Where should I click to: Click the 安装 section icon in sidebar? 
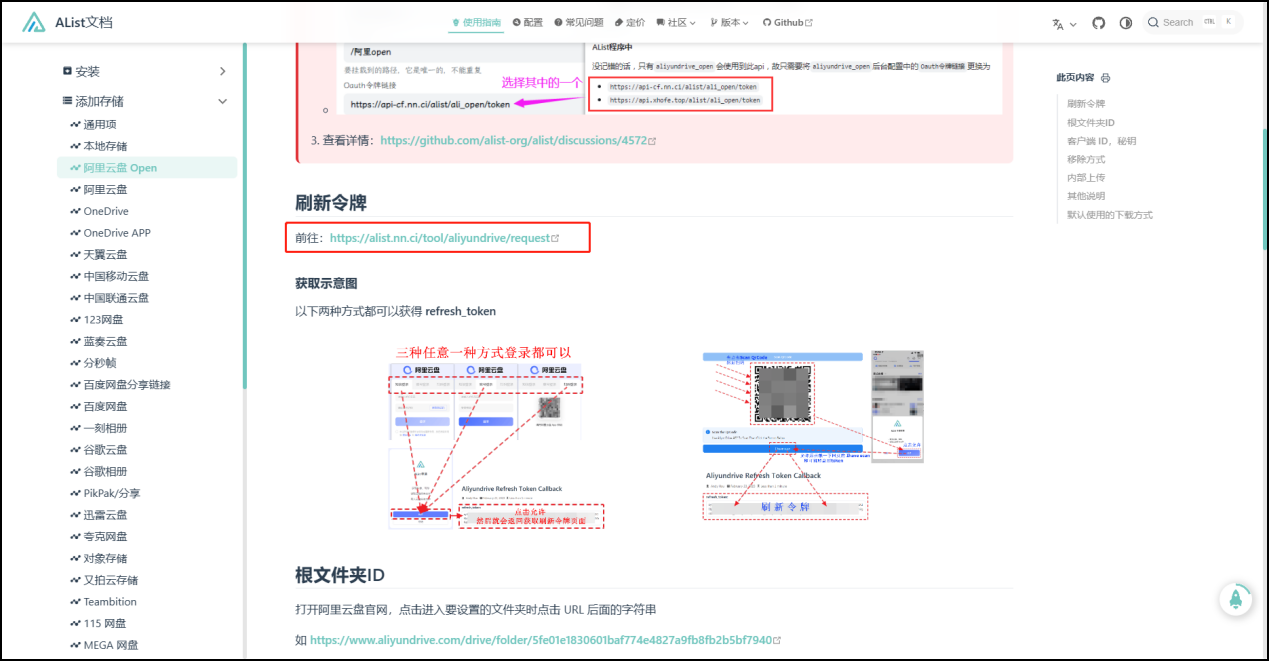(x=67, y=71)
